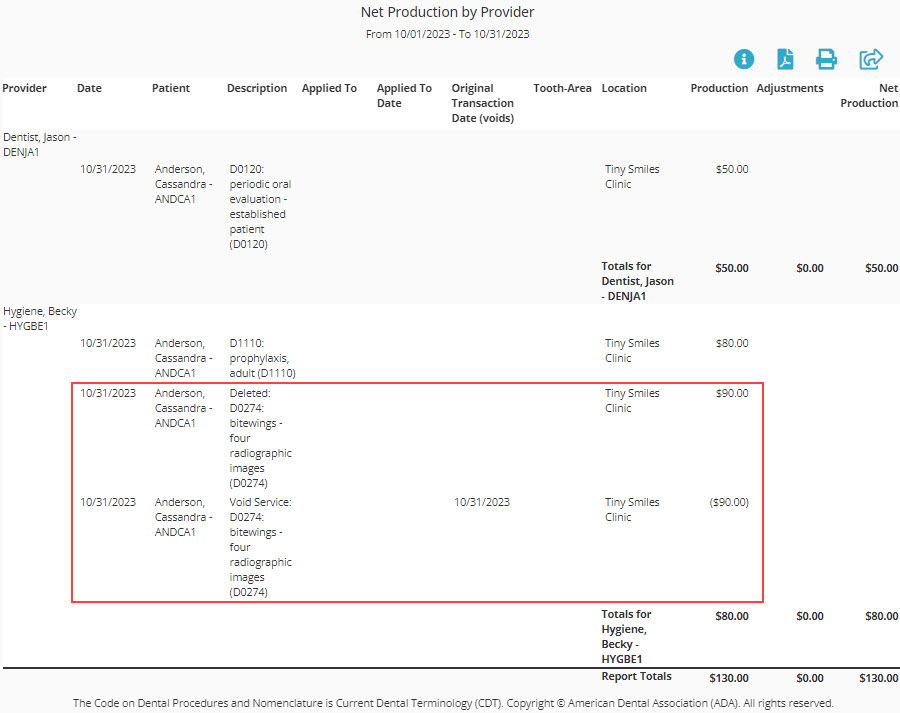This screenshot has width=900, height=713.
Task: Click the Production column header
Action: [x=719, y=88]
